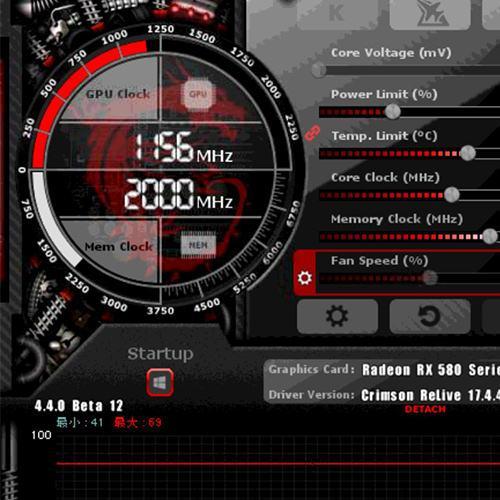Click the Core Clock (MHz) label
This screenshot has height=500, width=500.
click(x=385, y=178)
